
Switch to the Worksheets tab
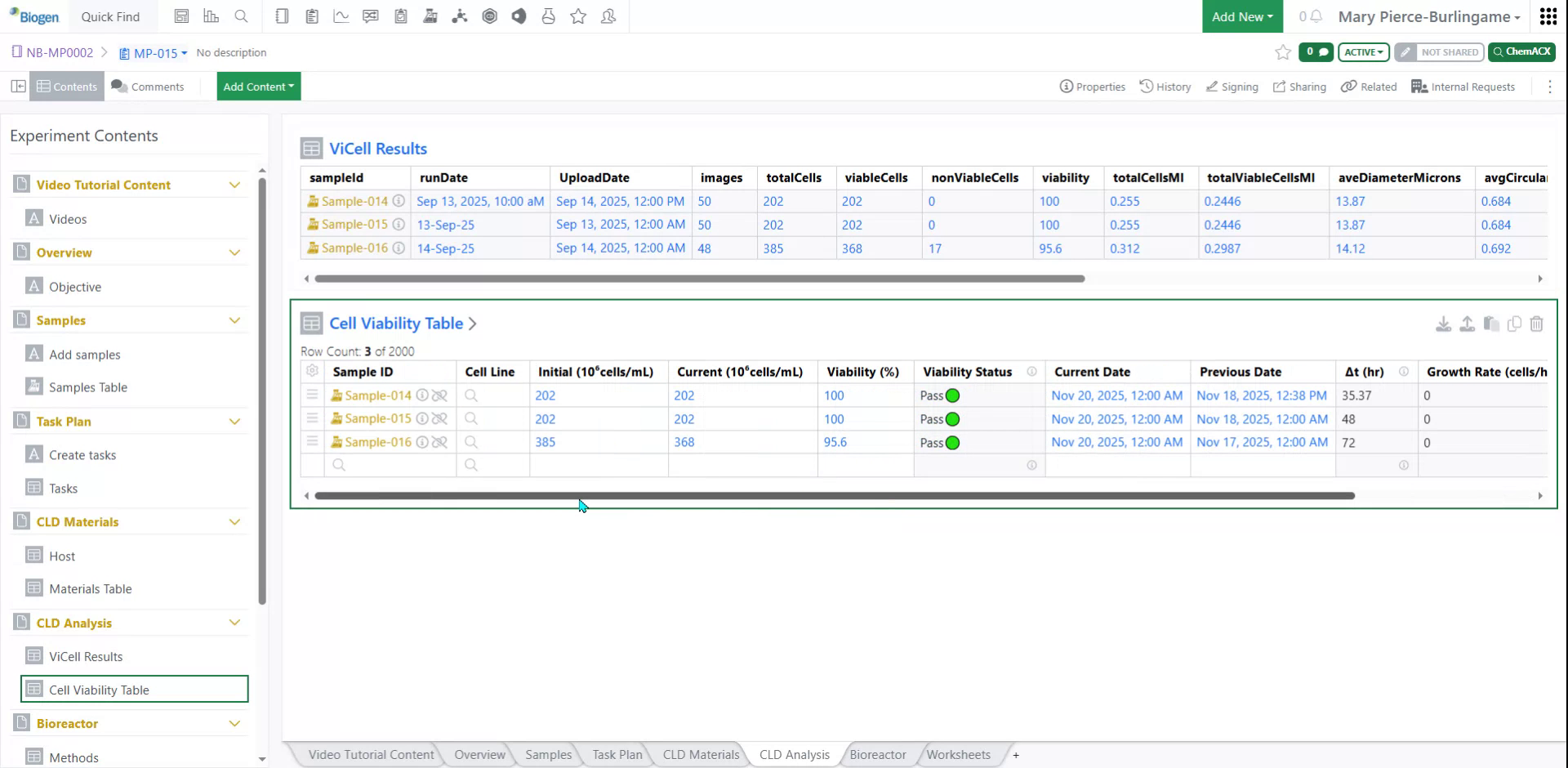pyautogui.click(x=958, y=754)
